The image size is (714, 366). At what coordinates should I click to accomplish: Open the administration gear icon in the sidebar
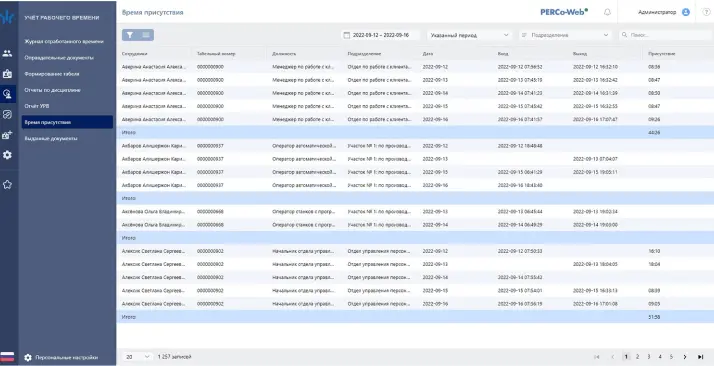click(x=7, y=155)
